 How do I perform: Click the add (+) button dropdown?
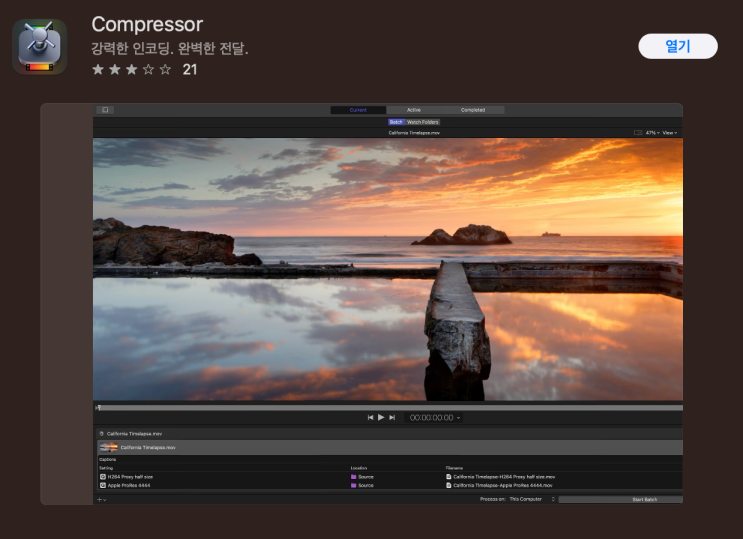[101, 499]
